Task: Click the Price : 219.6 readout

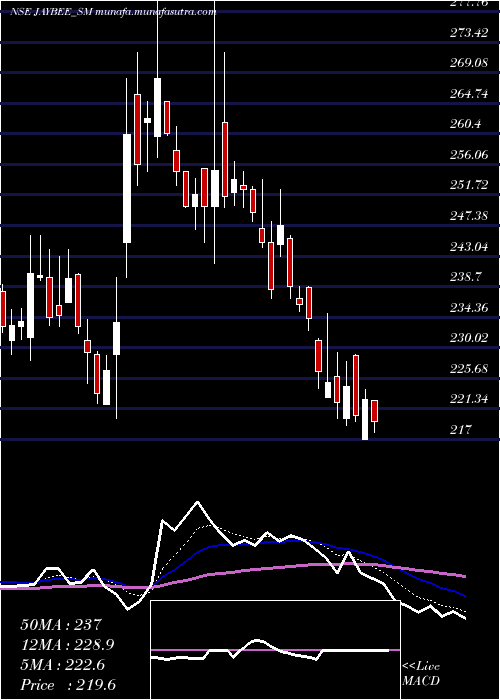Action: (68, 685)
